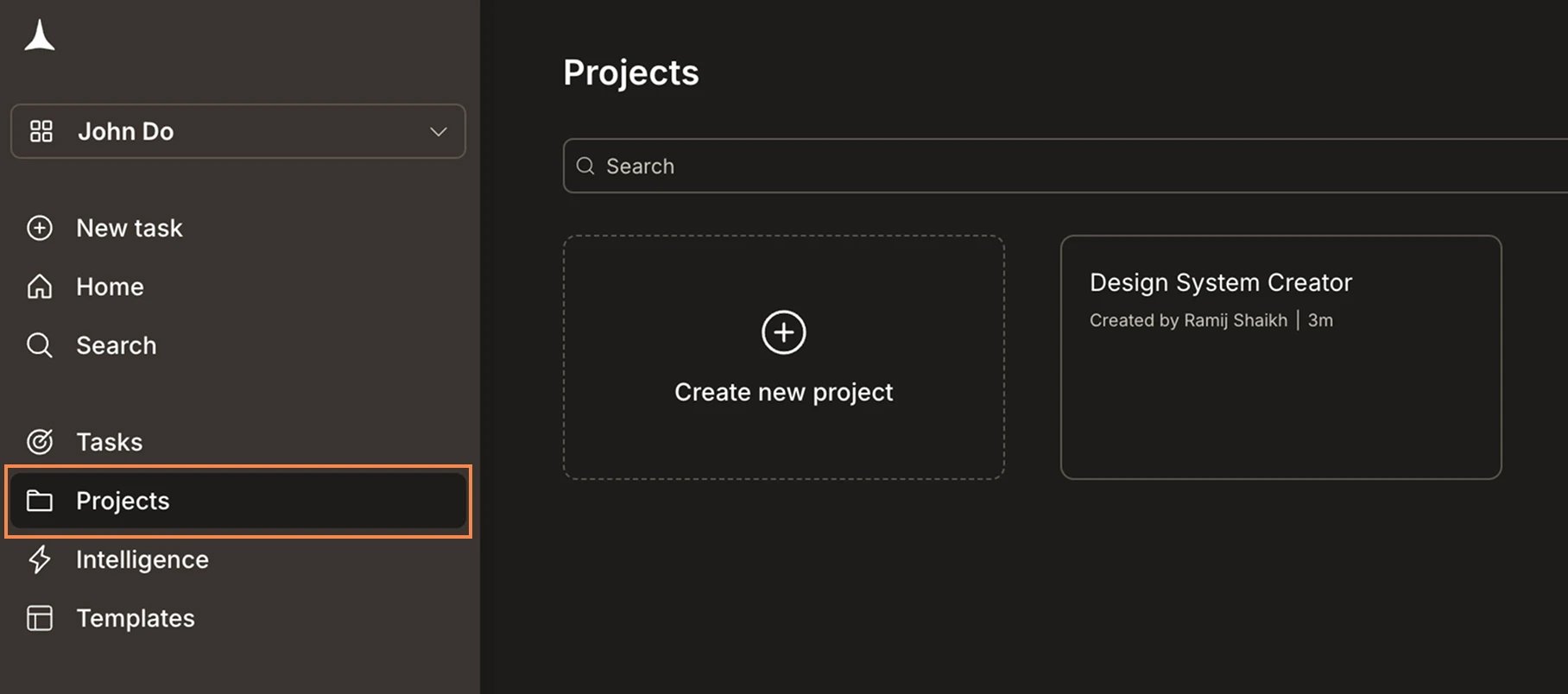Click the Projects page heading

(631, 73)
